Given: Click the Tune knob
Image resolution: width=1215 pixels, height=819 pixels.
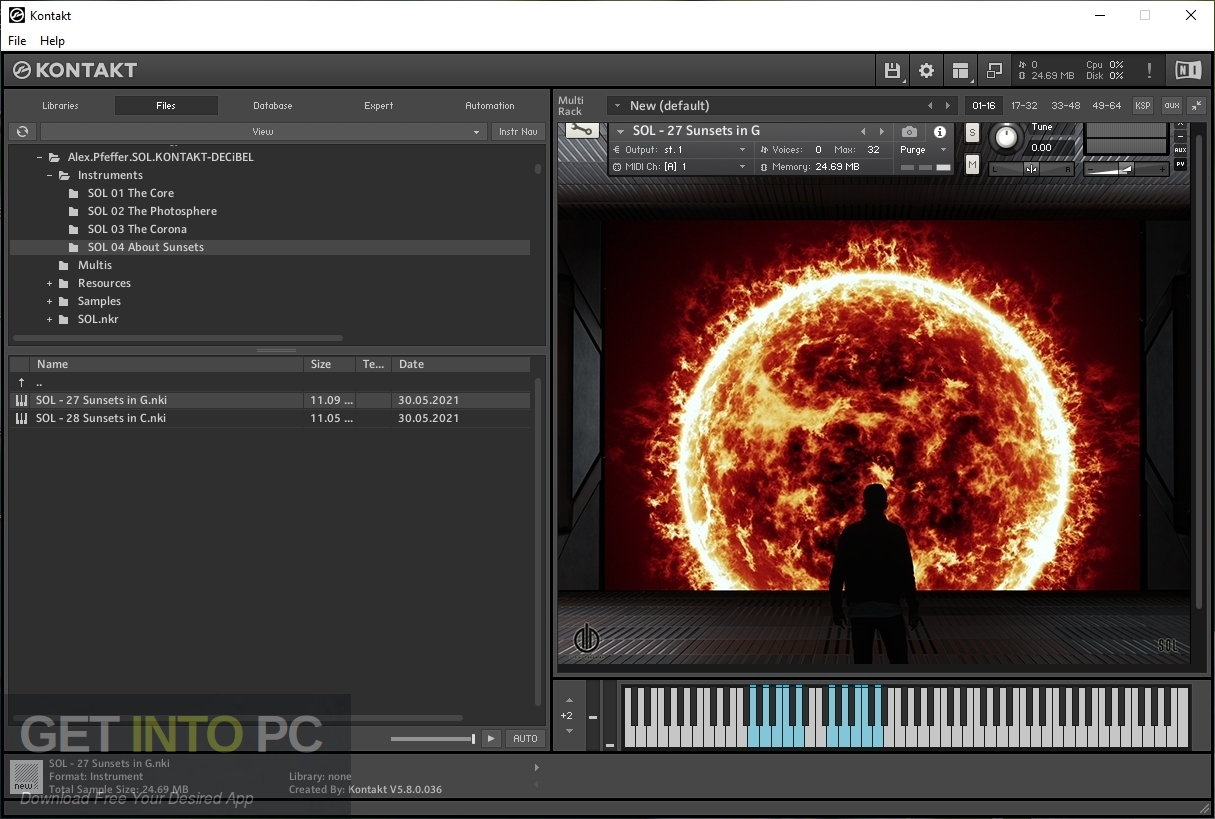Looking at the screenshot, I should coord(1007,136).
